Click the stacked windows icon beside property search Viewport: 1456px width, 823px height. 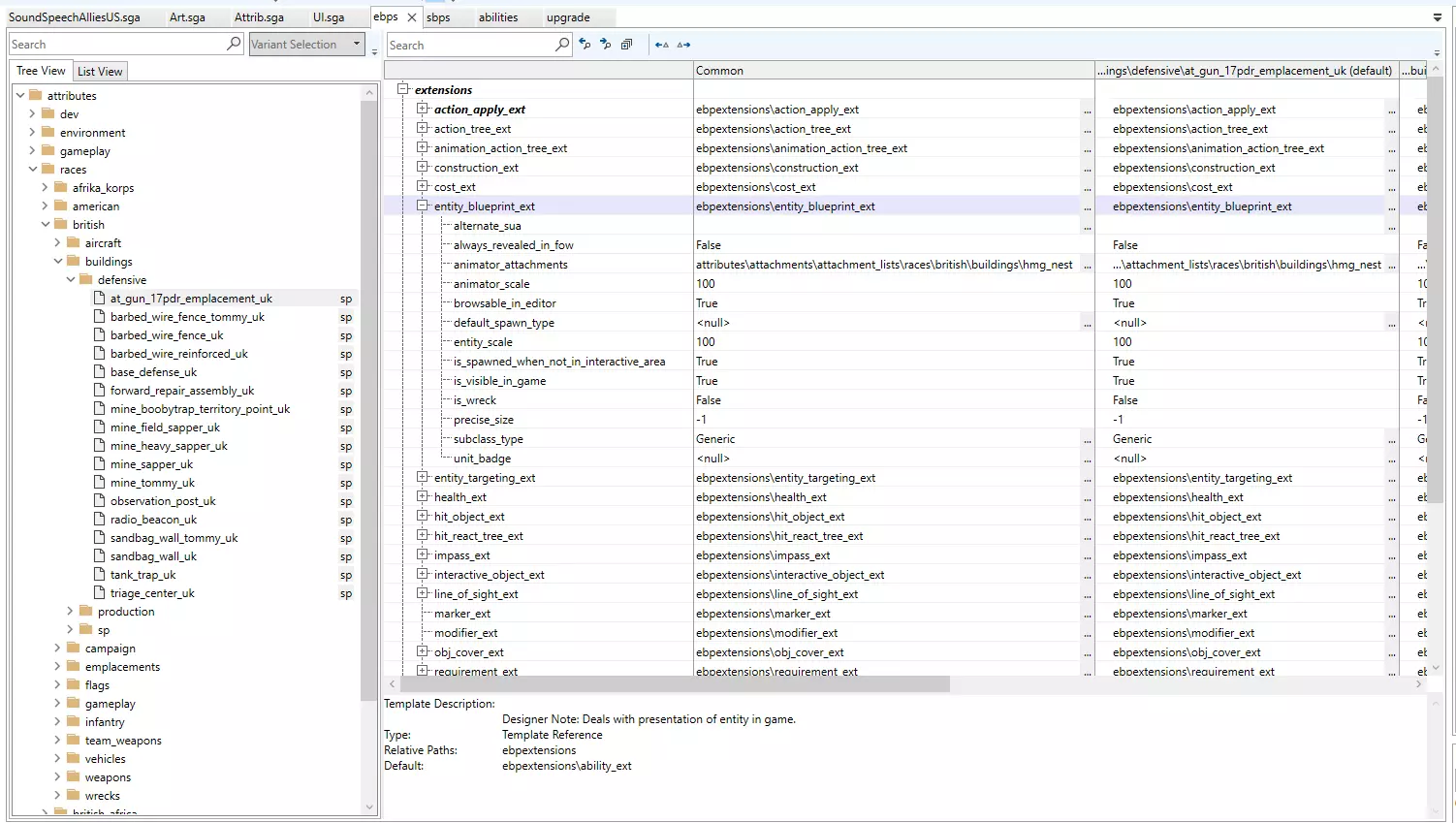pyautogui.click(x=627, y=45)
